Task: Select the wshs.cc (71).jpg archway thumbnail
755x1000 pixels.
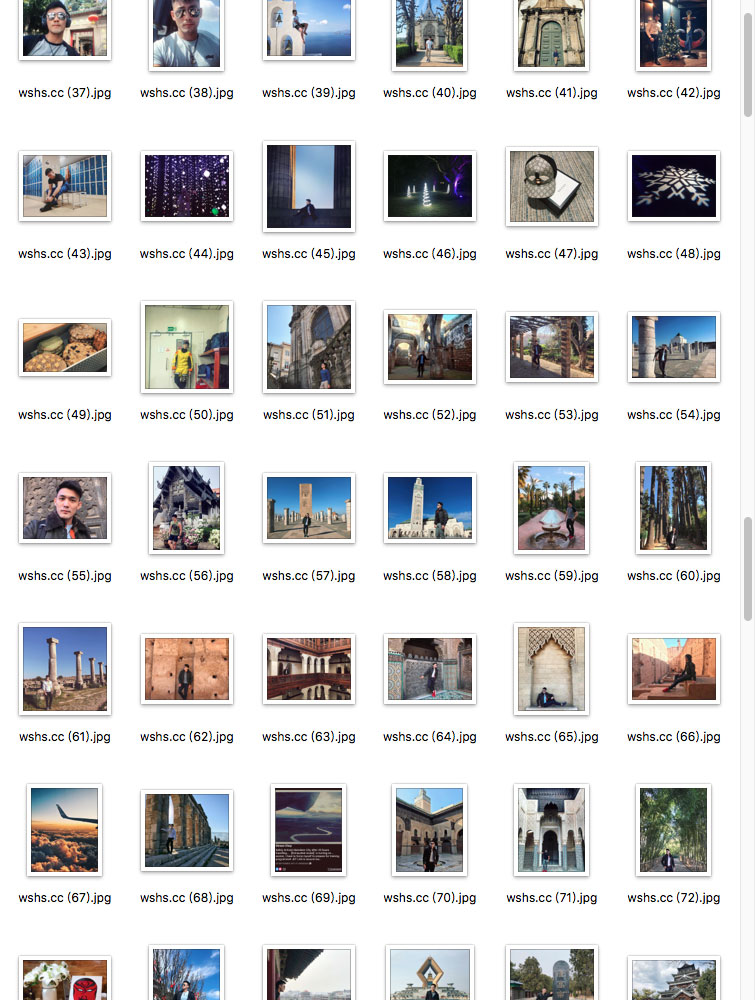Action: click(x=552, y=830)
